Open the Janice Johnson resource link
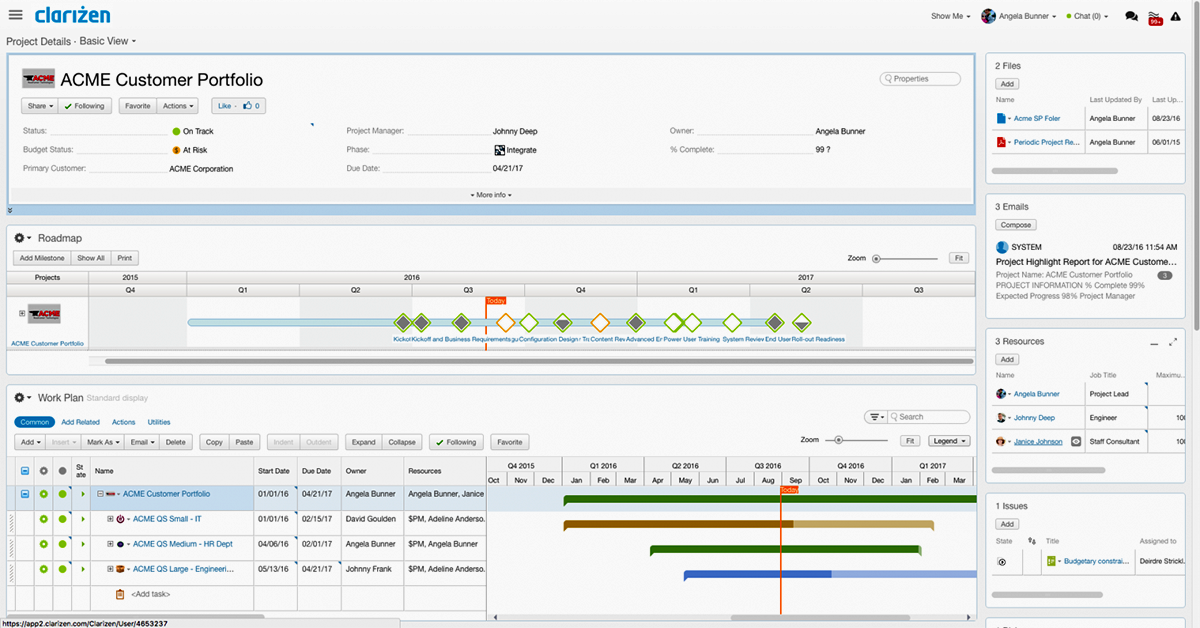Image resolution: width=1200 pixels, height=628 pixels. pyautogui.click(x=1038, y=441)
